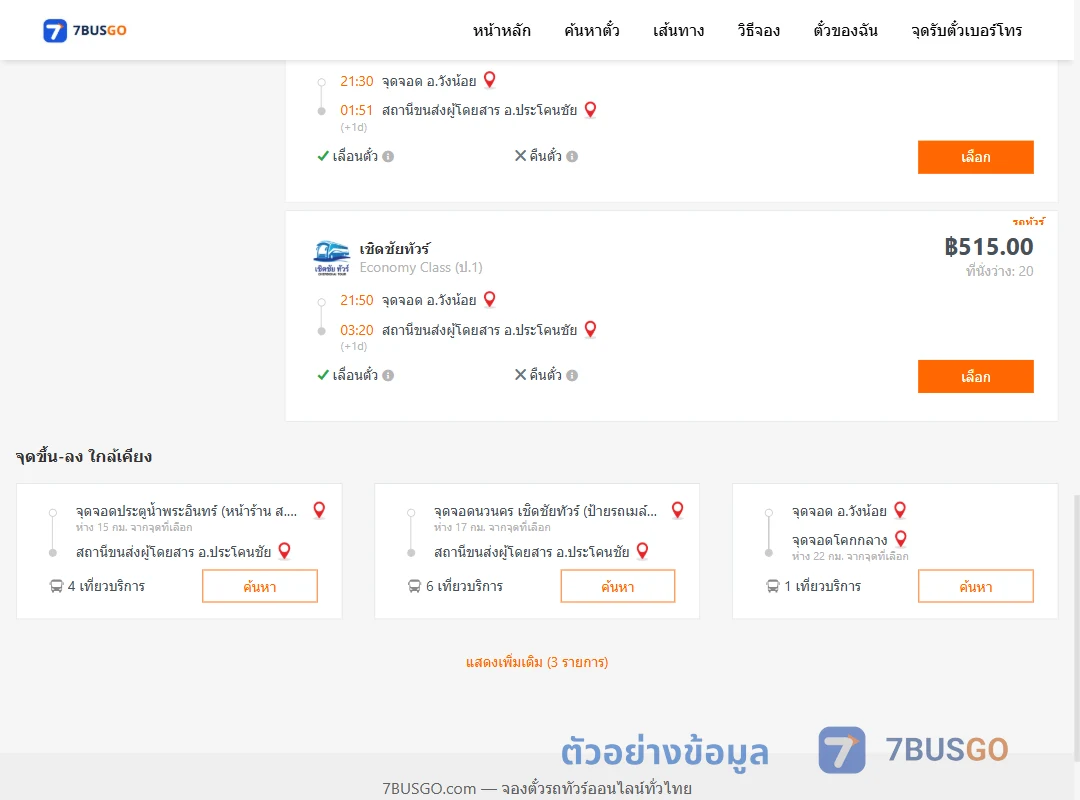Search the 6 เที่ยวบริการ route with ค้นหา
1080x800 pixels.
click(x=618, y=586)
